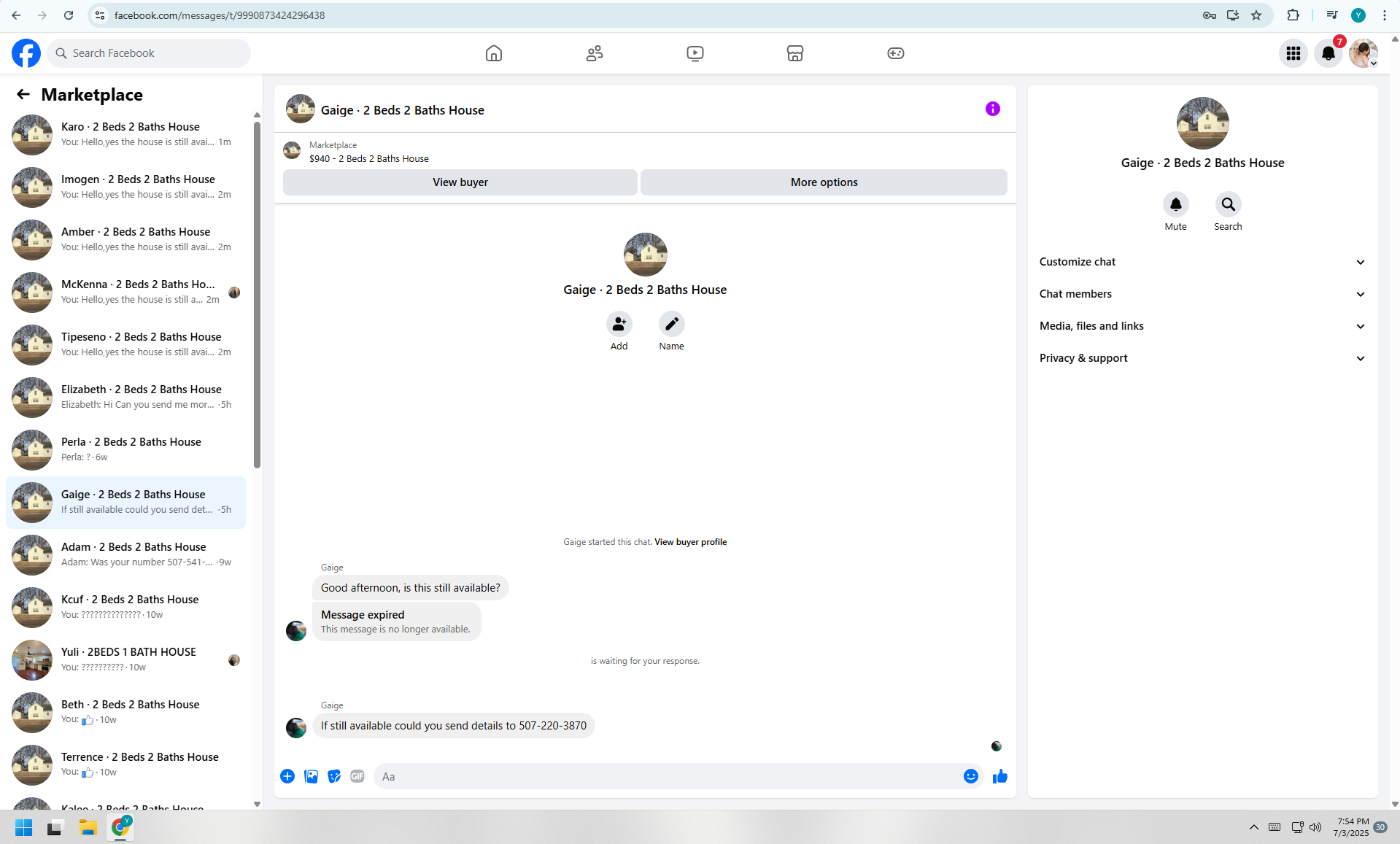Open Karo conversation in the list
Image resolution: width=1400 pixels, height=844 pixels.
[x=125, y=135]
